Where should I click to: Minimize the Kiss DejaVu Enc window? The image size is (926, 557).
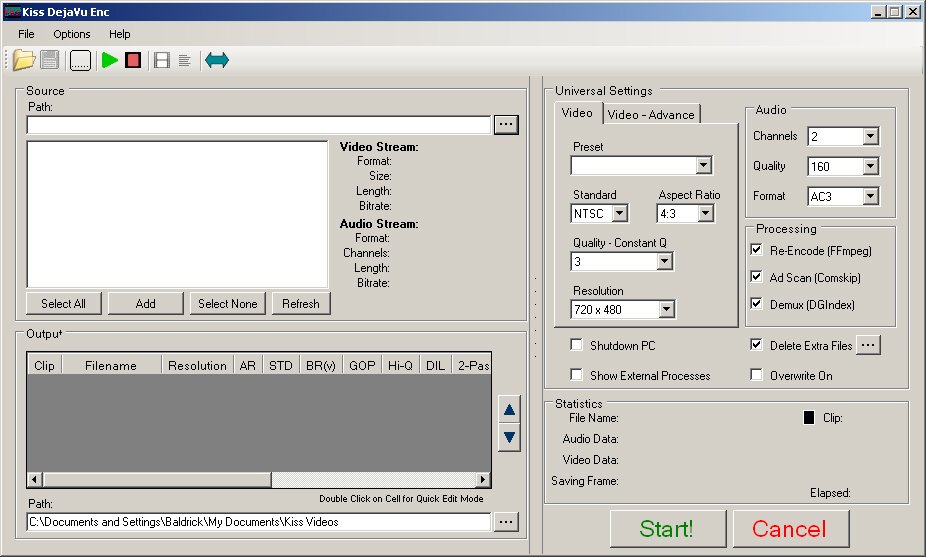point(878,12)
